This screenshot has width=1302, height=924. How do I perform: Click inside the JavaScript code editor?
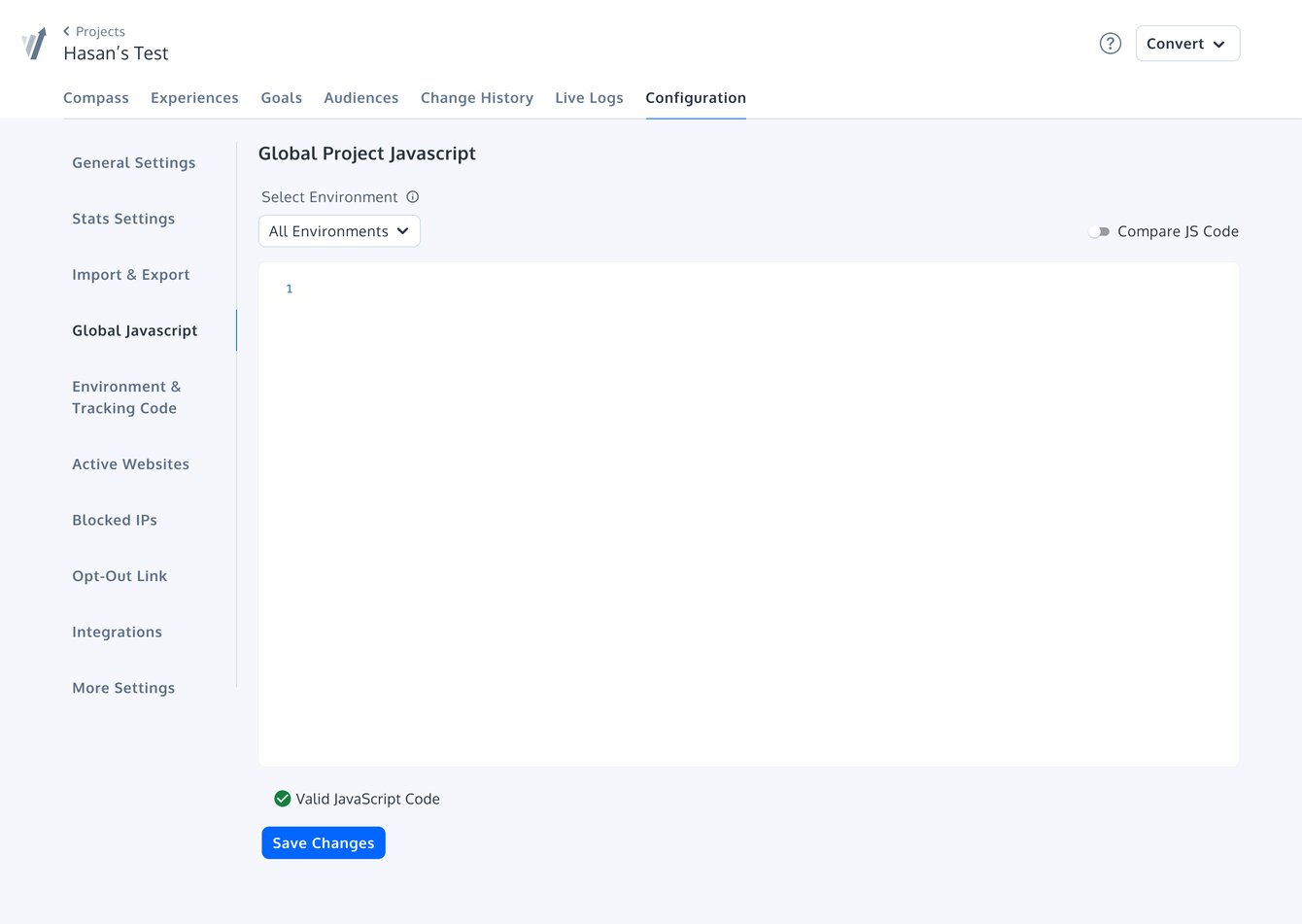pos(749,514)
